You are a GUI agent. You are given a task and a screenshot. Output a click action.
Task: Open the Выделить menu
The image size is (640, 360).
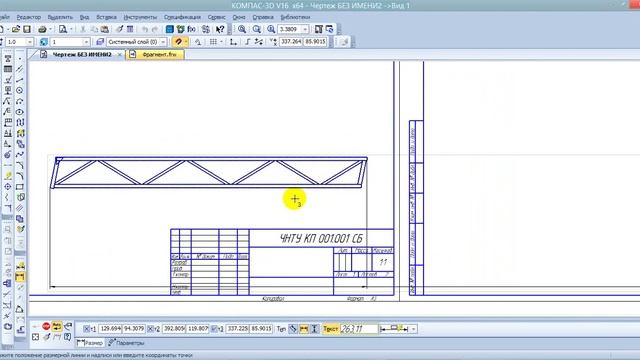click(60, 17)
